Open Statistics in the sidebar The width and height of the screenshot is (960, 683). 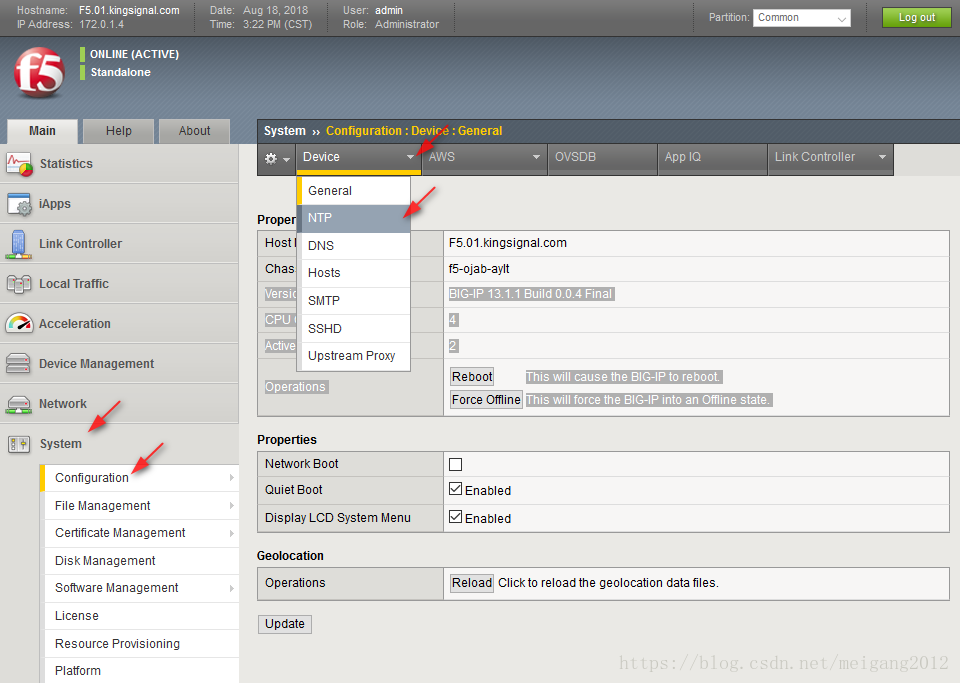click(119, 164)
